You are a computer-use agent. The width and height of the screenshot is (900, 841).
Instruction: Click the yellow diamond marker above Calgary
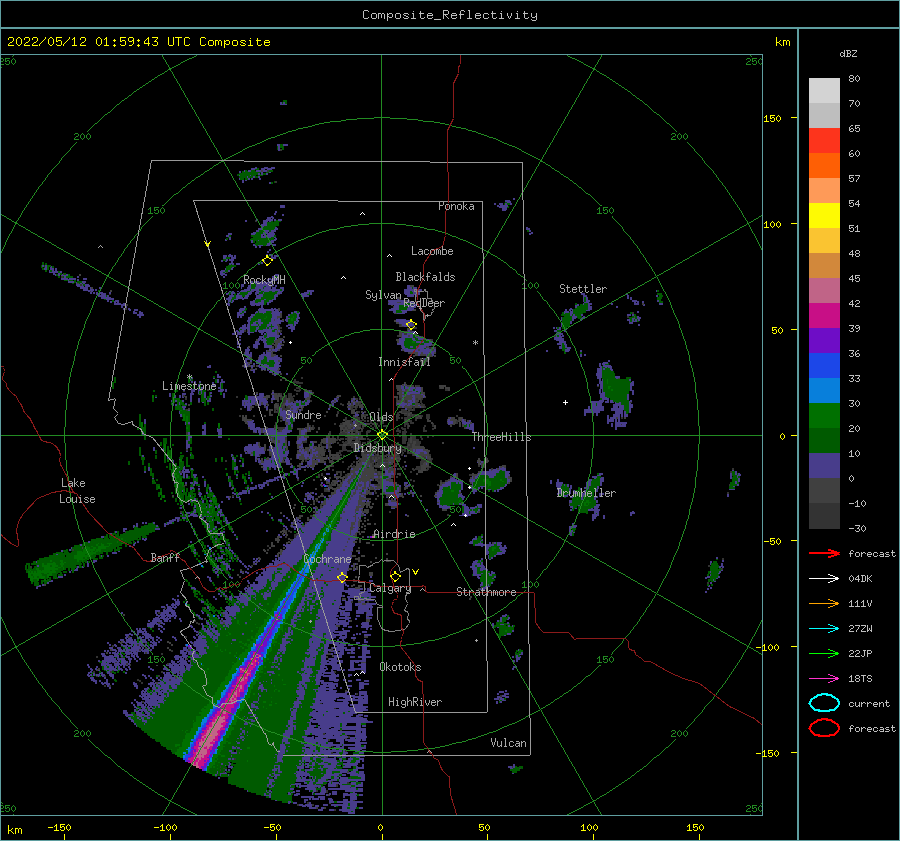click(x=395, y=576)
